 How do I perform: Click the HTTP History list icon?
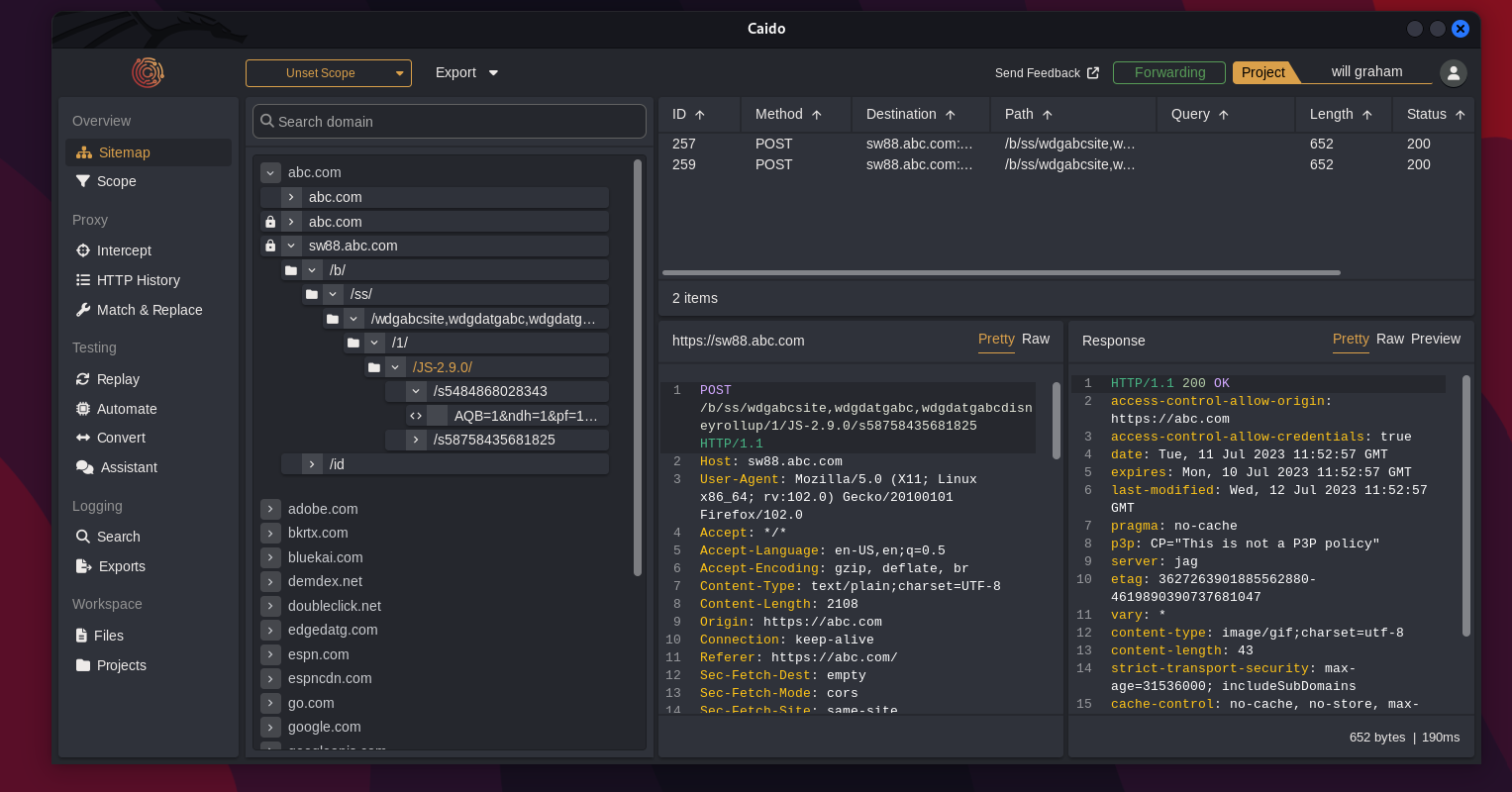click(x=83, y=280)
